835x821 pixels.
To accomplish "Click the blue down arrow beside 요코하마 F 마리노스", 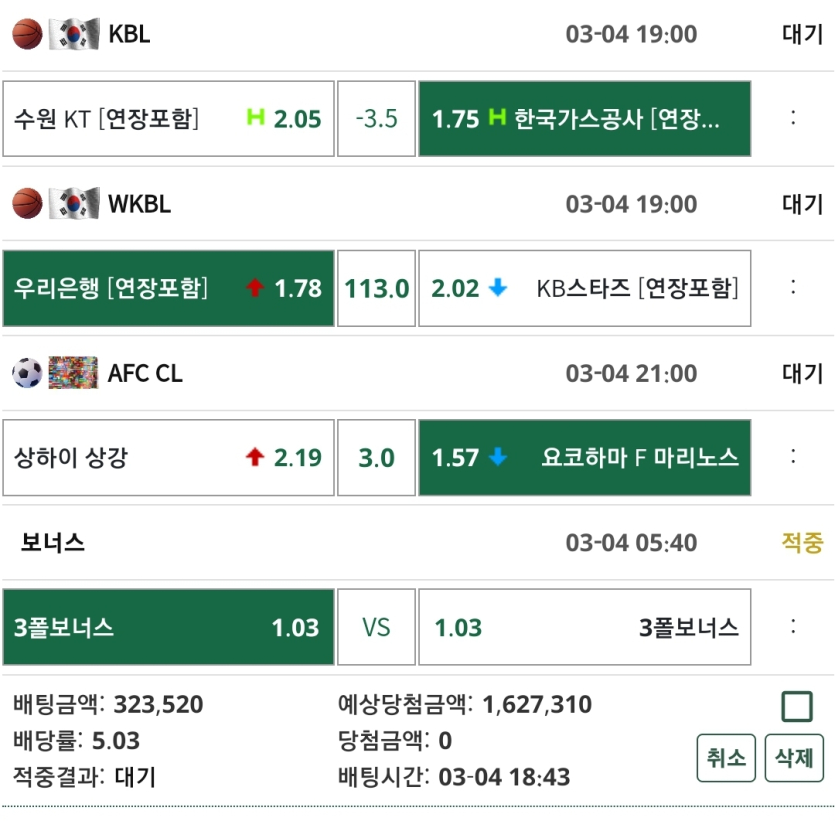I will pyautogui.click(x=496, y=457).
